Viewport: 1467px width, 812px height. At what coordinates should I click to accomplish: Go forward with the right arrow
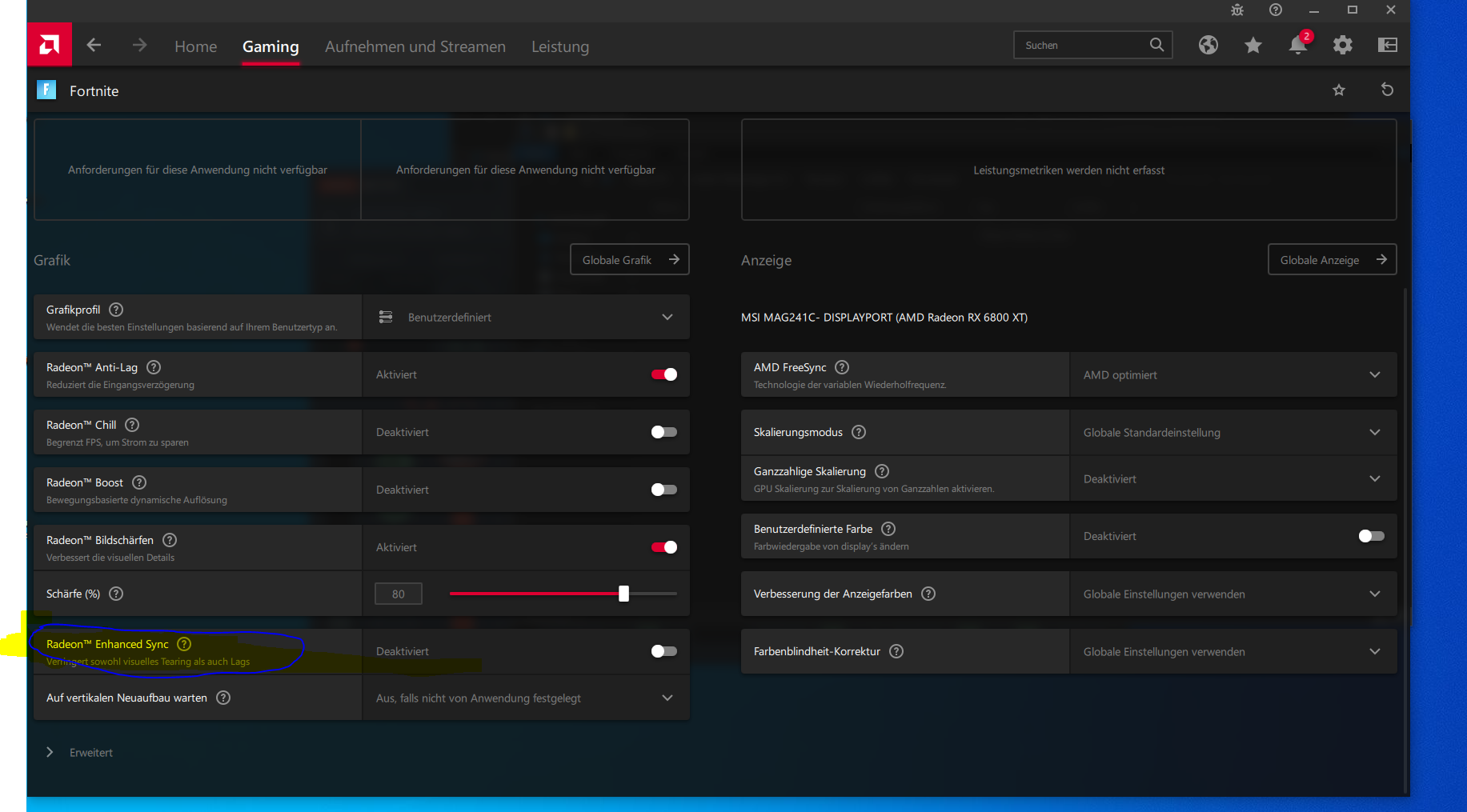coord(139,46)
